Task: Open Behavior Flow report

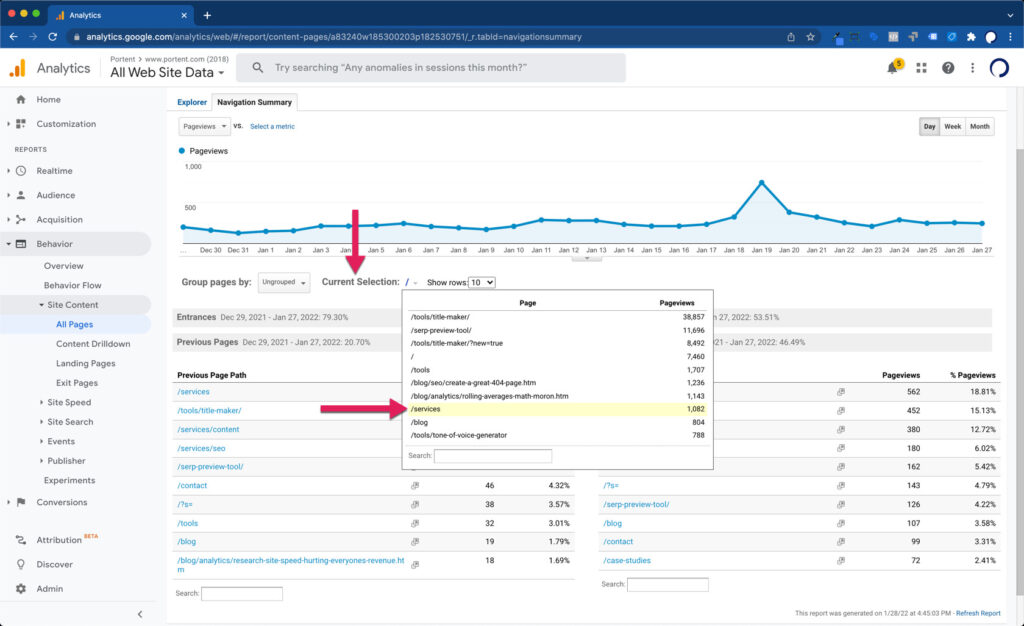Action: (x=72, y=285)
